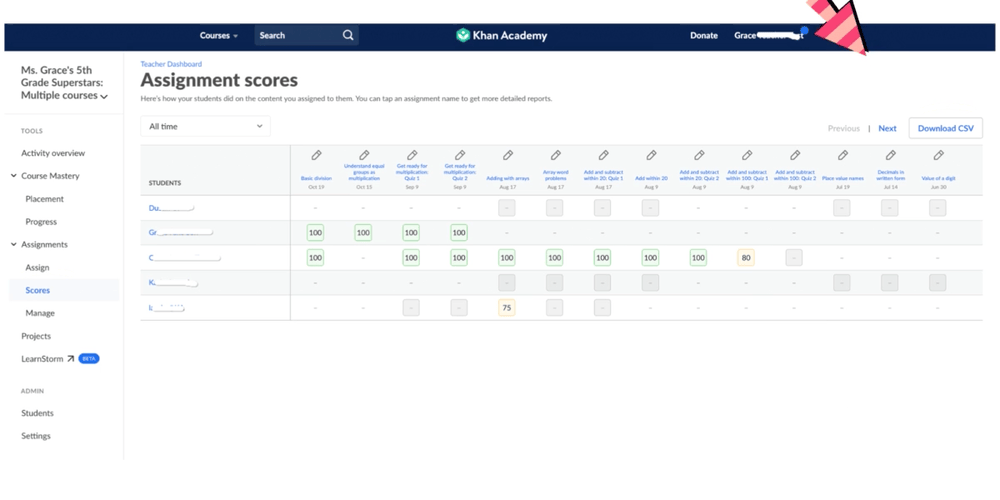Open the Array word problems assignment link

(555, 175)
